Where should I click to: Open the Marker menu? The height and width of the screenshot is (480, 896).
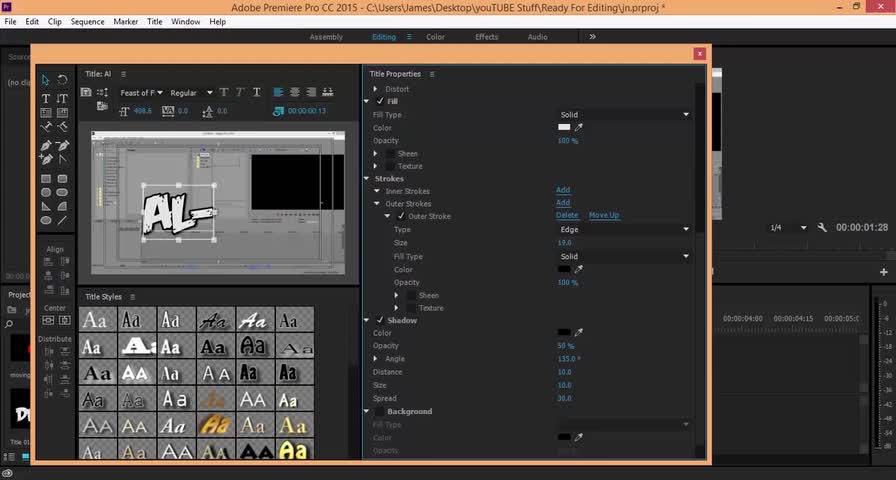(126, 22)
